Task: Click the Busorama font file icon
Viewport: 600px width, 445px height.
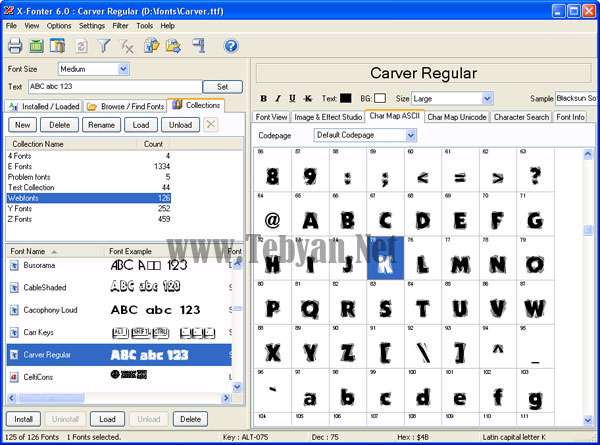Action: pyautogui.click(x=14, y=265)
